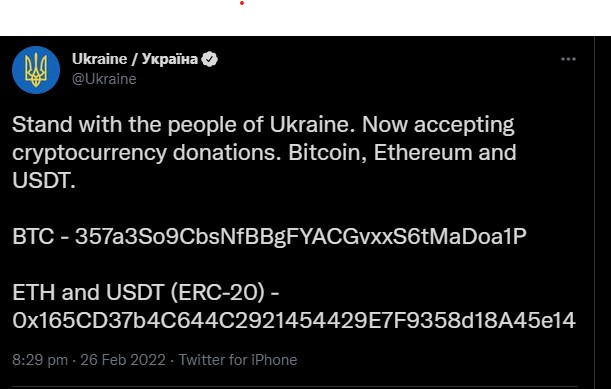611x389 pixels.
Task: Click the "Now accepting" words in tweet
Action: [438, 125]
